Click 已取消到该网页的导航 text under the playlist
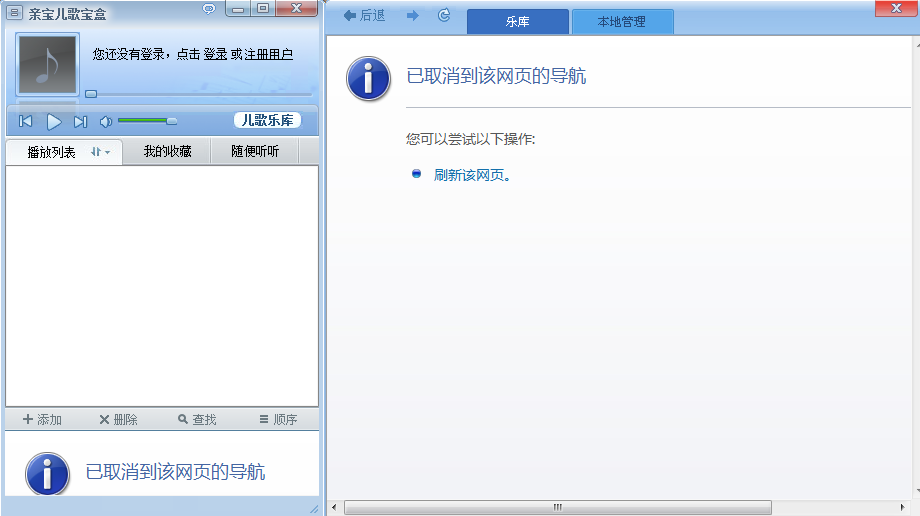The image size is (920, 516). tap(175, 471)
